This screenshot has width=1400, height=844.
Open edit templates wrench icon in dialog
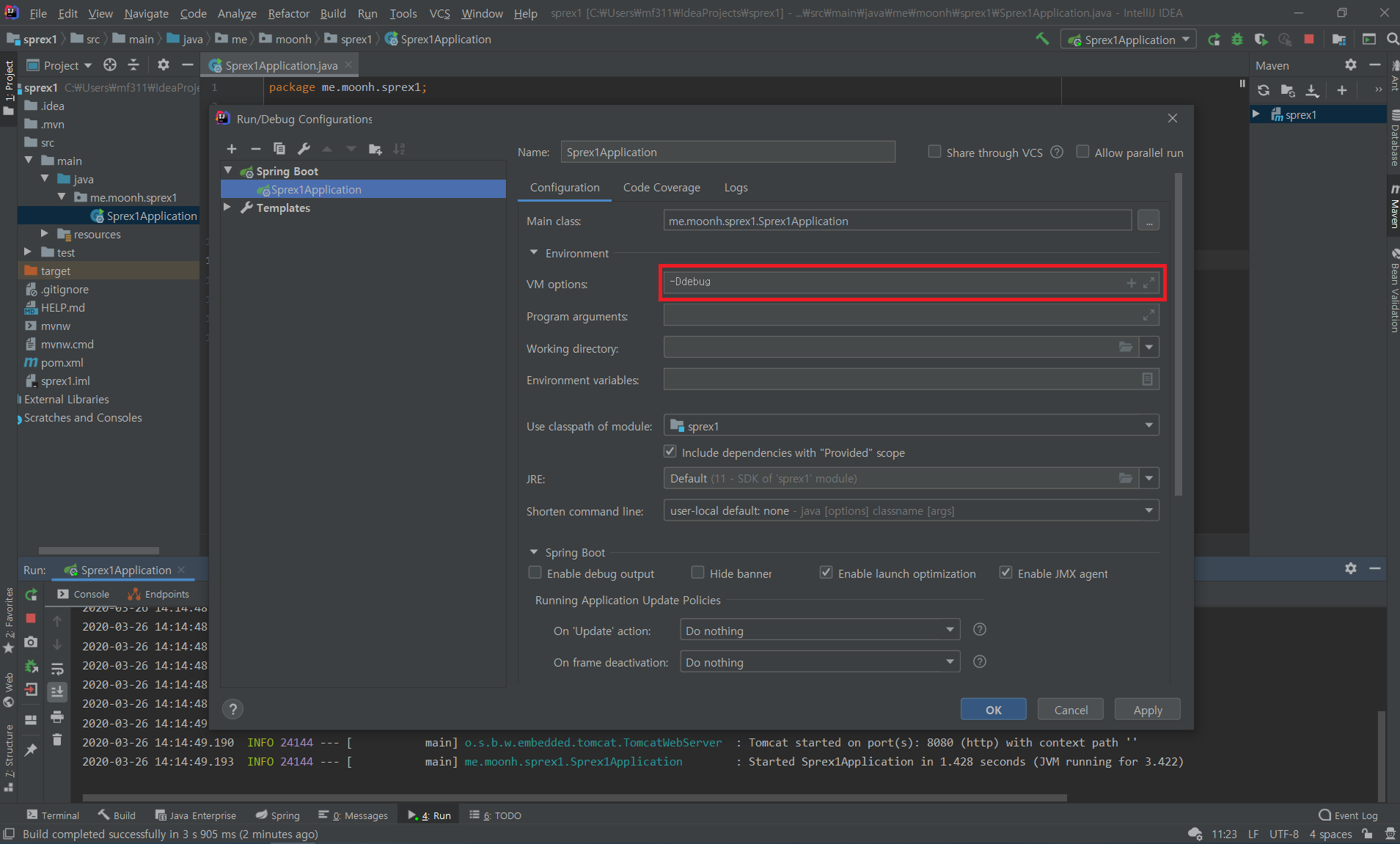coord(304,149)
